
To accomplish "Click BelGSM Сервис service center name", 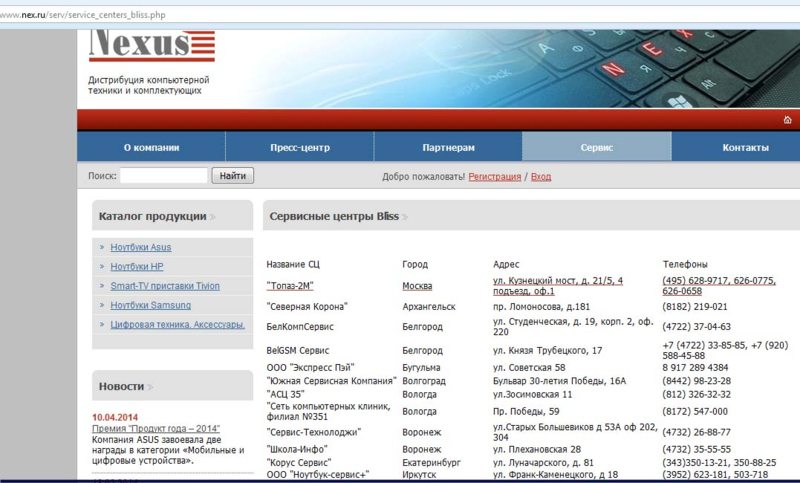I will click(297, 350).
